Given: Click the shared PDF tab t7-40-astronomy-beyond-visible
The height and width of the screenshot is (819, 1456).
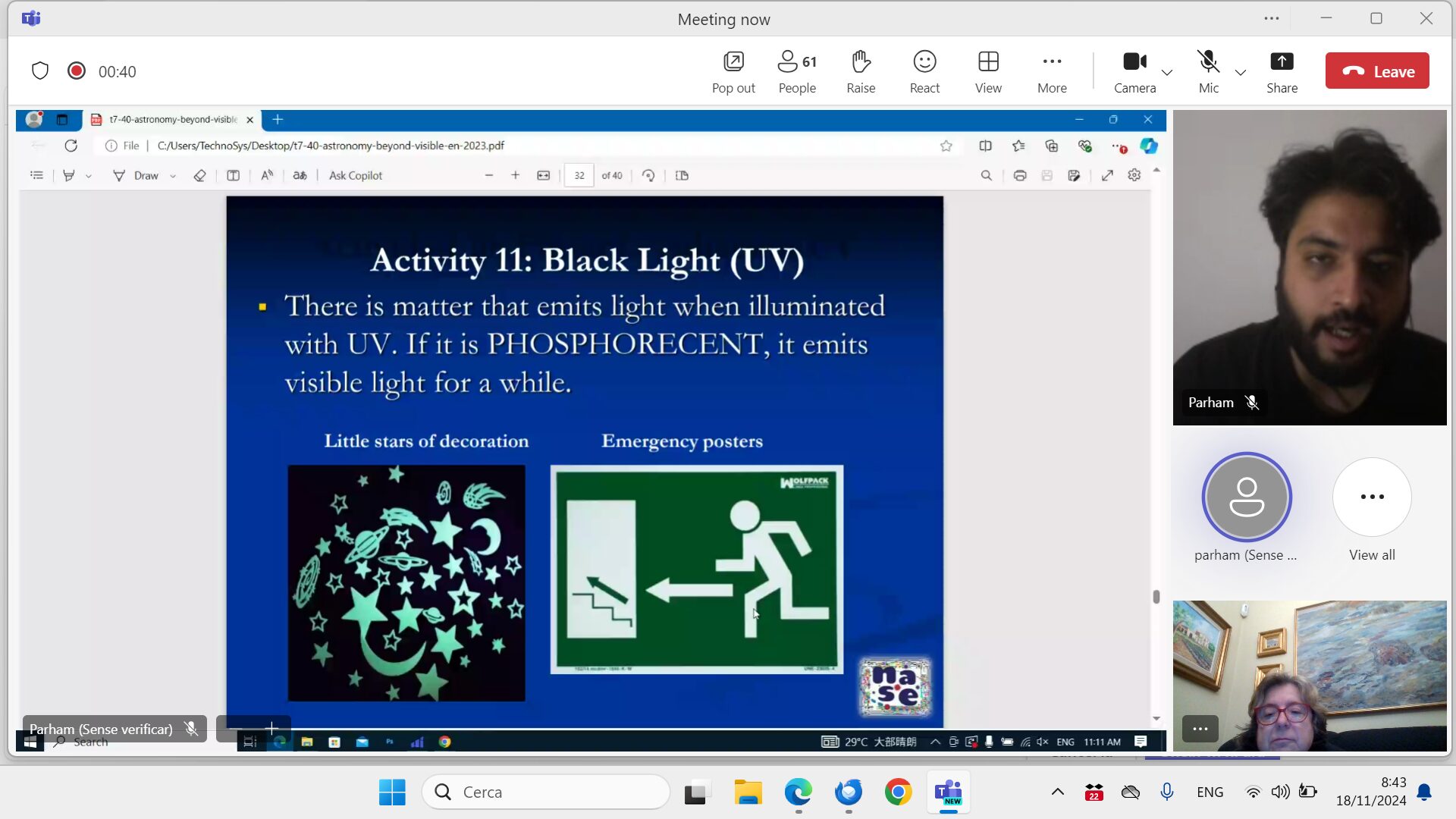Looking at the screenshot, I should point(172,120).
